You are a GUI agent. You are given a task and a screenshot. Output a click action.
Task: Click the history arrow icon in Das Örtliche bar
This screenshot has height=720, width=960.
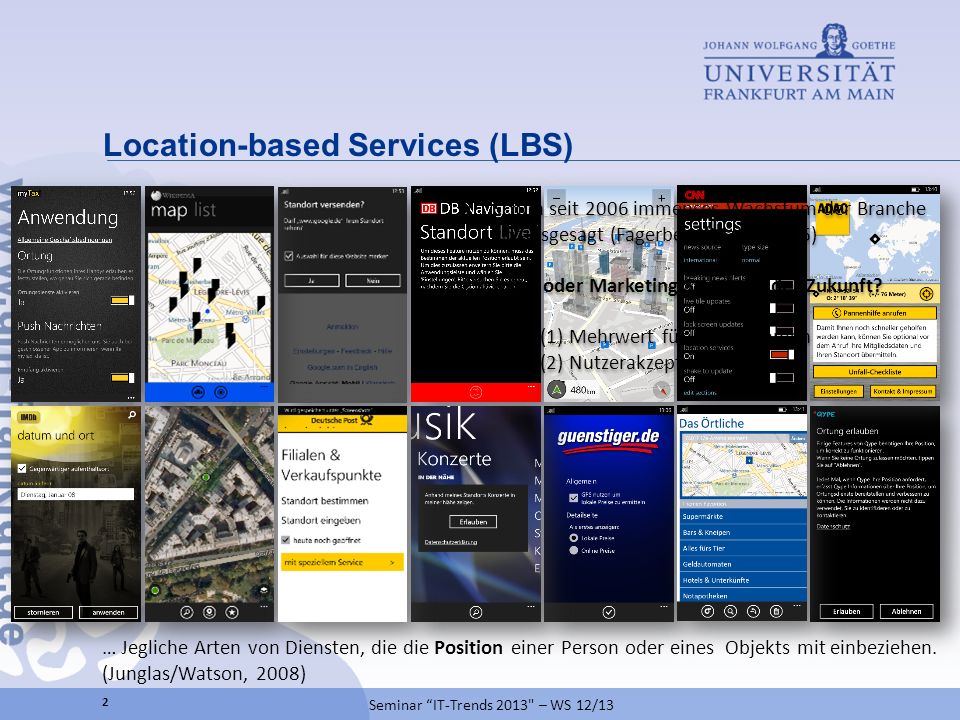[753, 611]
